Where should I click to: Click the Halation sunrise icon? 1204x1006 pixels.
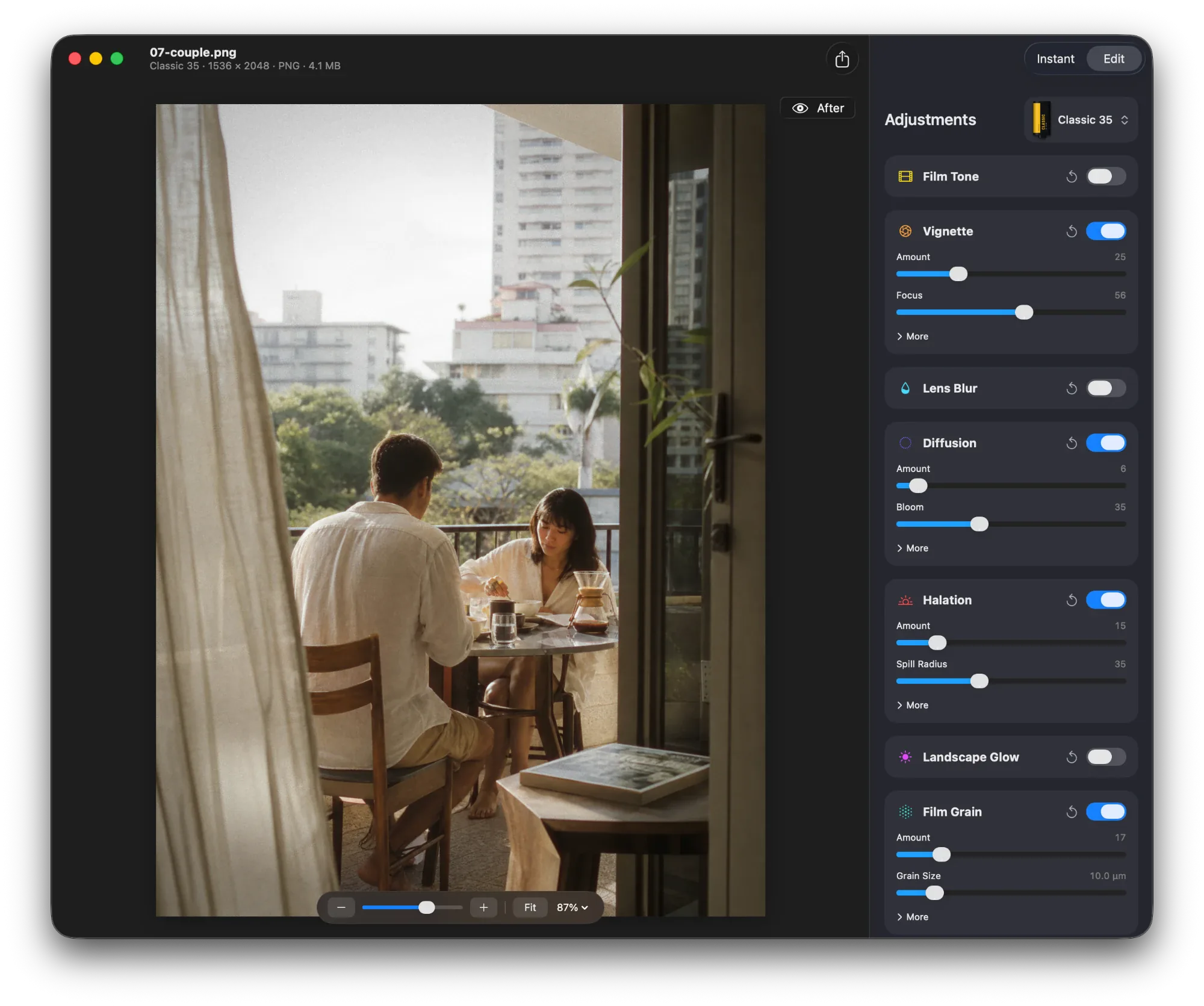pyautogui.click(x=905, y=600)
